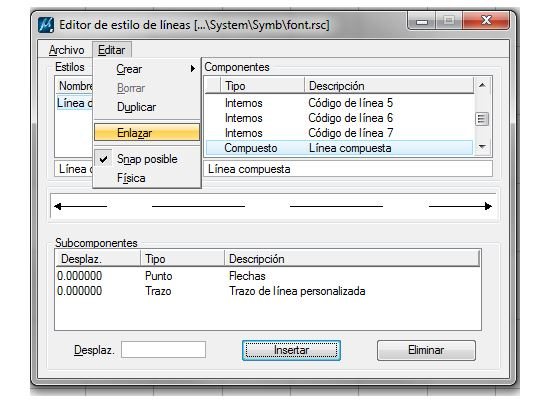This screenshot has height=403, width=535.
Task: Click the MicroStation app icon in title bar
Action: click(x=46, y=25)
